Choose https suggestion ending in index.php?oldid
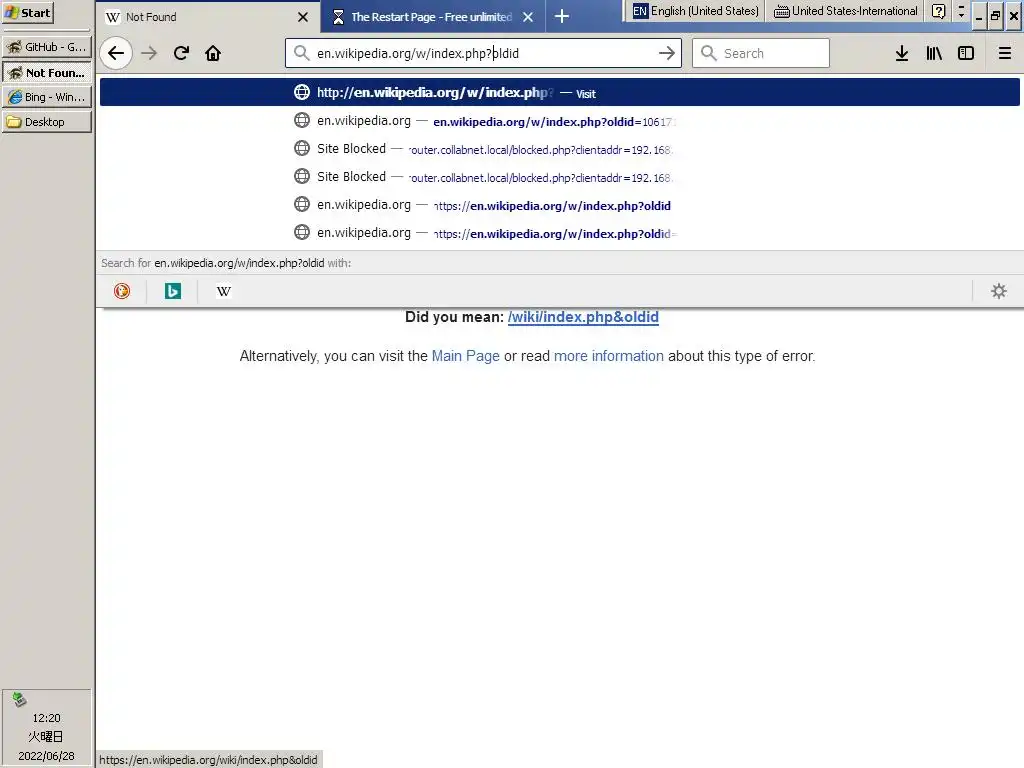Viewport: 1024px width, 768px height. click(560, 206)
